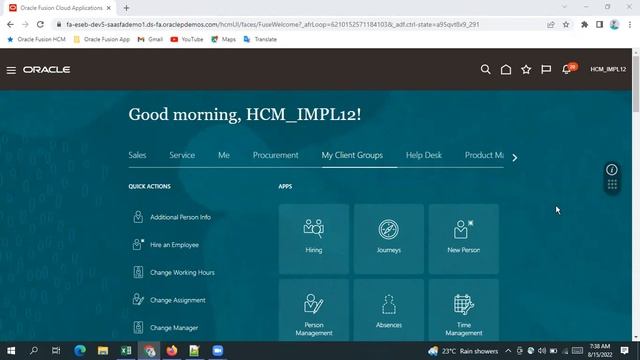Viewport: 640px width, 360px height.
Task: Open the YouTube bookmark
Action: click(x=187, y=39)
